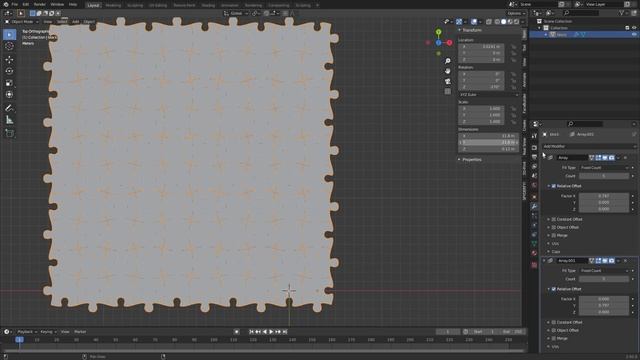Screen dimensions: 640x360
Task: Select the Transform tool
Action: 9,94
